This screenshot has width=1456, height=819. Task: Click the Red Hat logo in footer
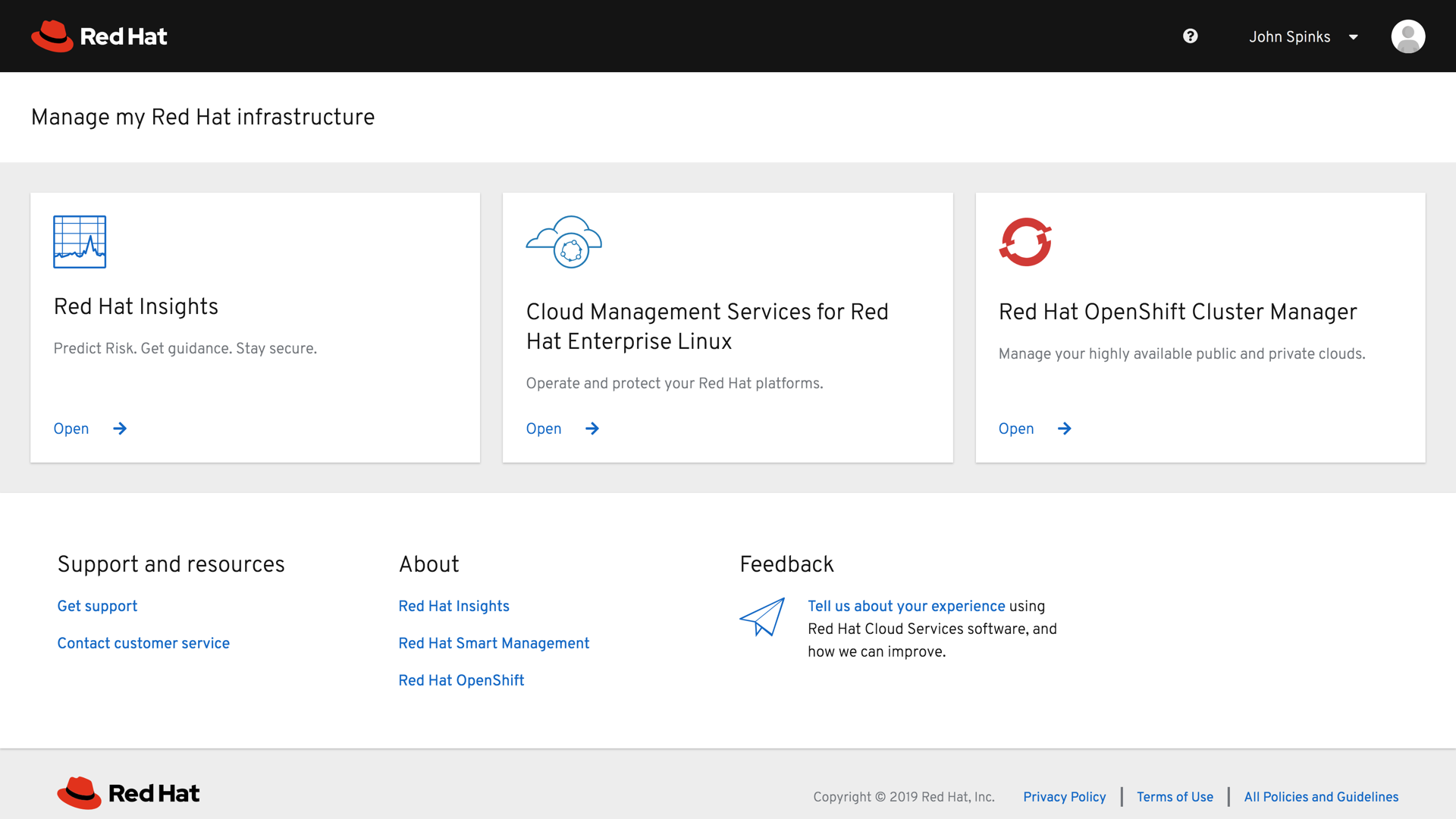coord(128,793)
